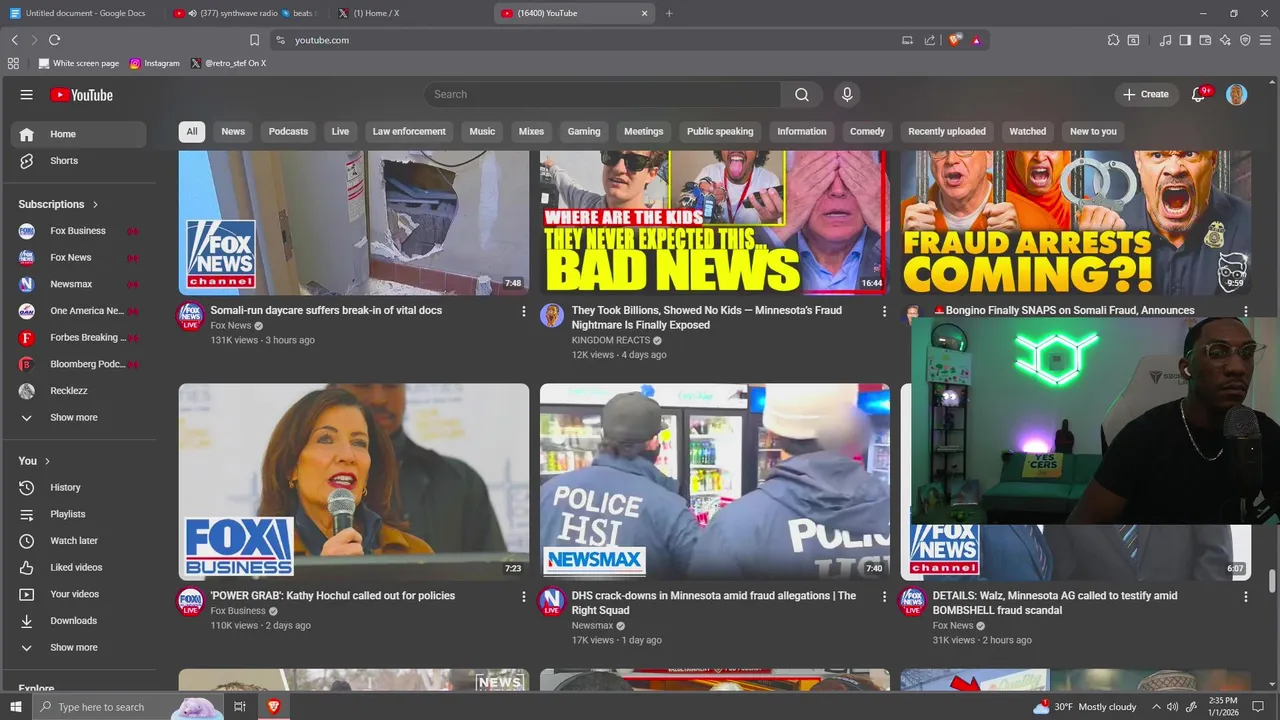Expand Show more under Subscriptions
This screenshot has width=1280, height=720.
(x=75, y=417)
